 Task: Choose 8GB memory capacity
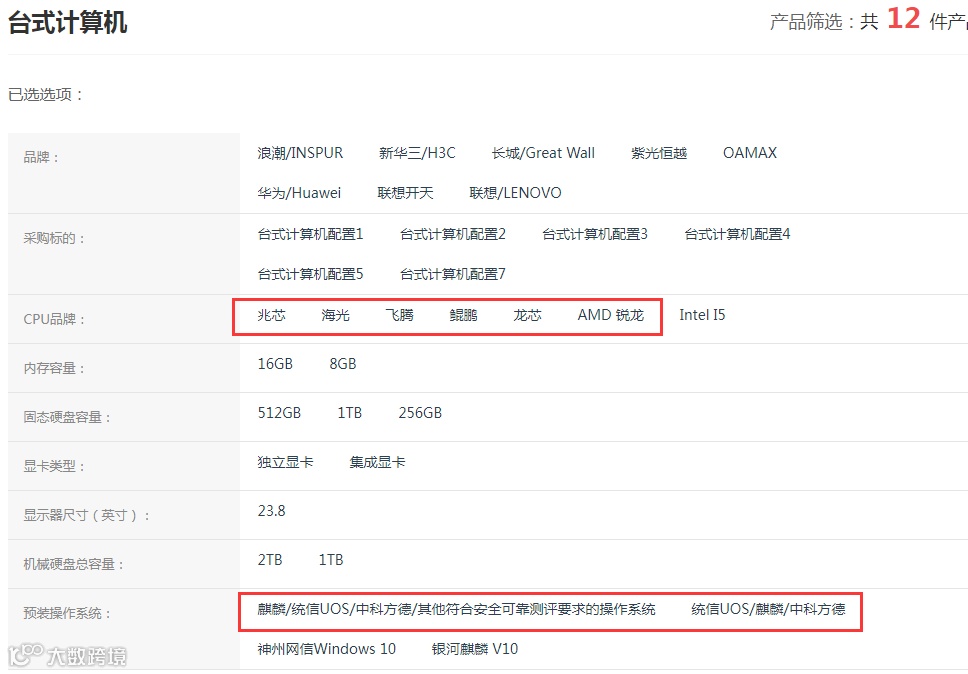click(x=343, y=364)
